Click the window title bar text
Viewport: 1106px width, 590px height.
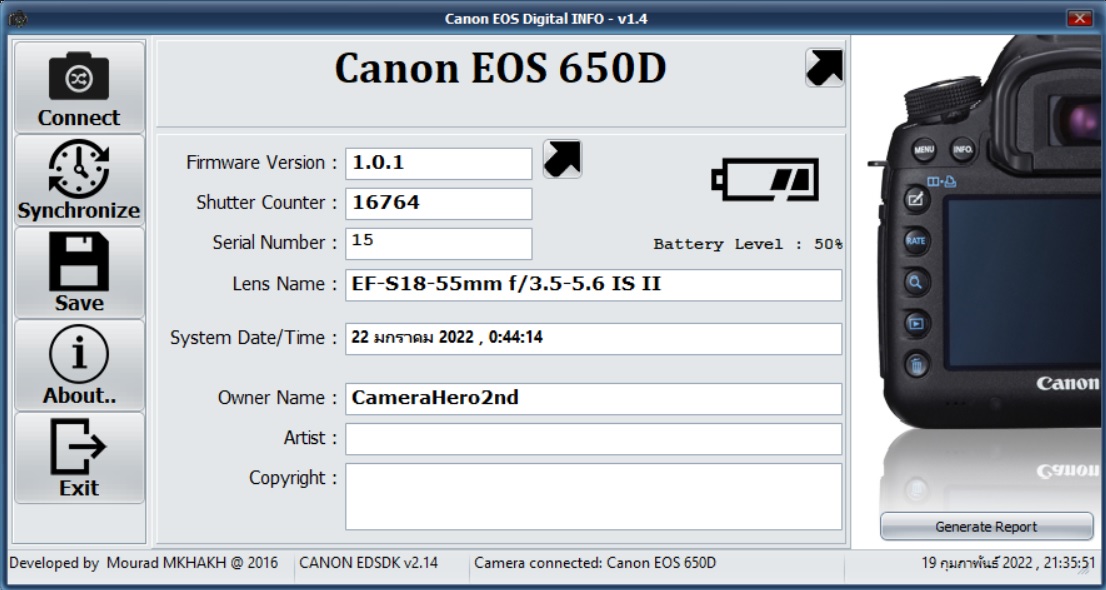(x=546, y=18)
